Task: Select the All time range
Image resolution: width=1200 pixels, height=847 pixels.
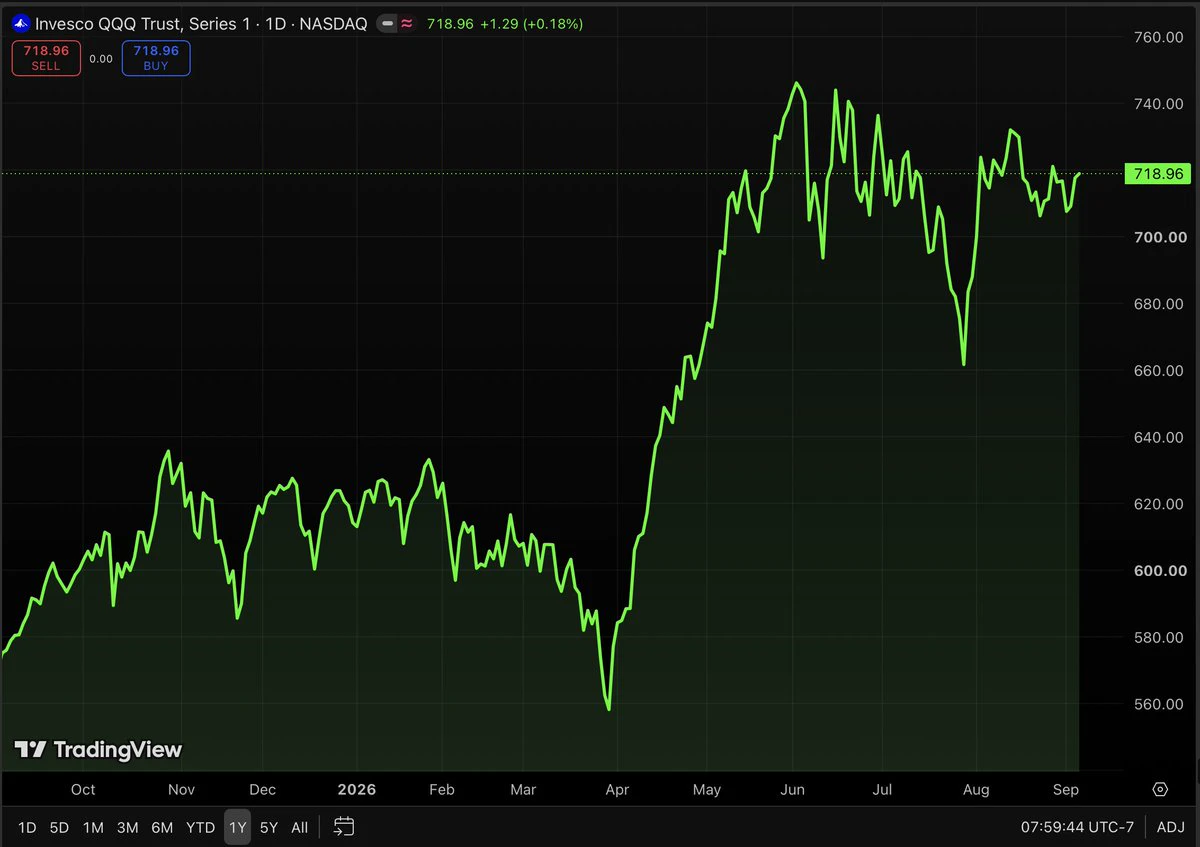Action: point(299,827)
